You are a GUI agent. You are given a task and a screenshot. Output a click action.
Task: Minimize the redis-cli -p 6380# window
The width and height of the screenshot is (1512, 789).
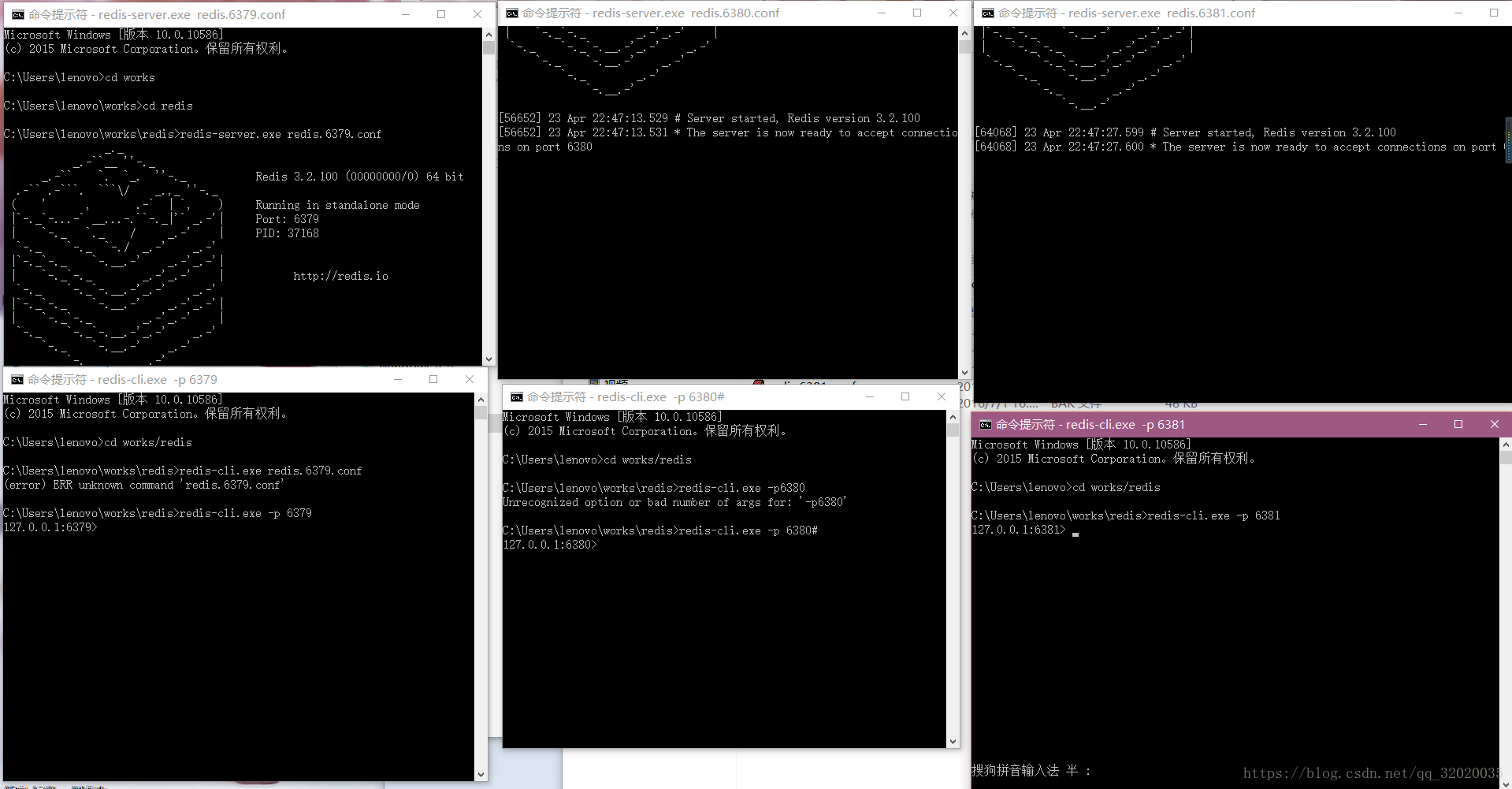coord(870,396)
